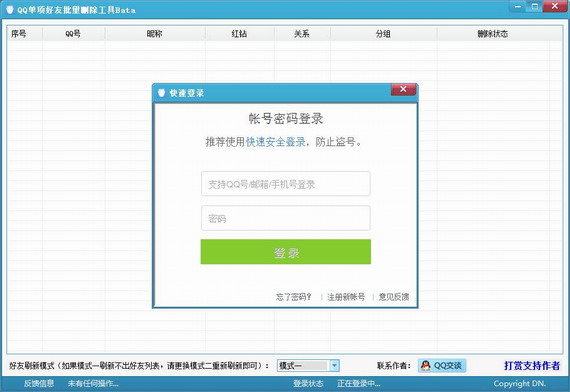This screenshot has width=570, height=392.
Task: Click the 反馈信息 status bar label
Action: click(x=39, y=383)
